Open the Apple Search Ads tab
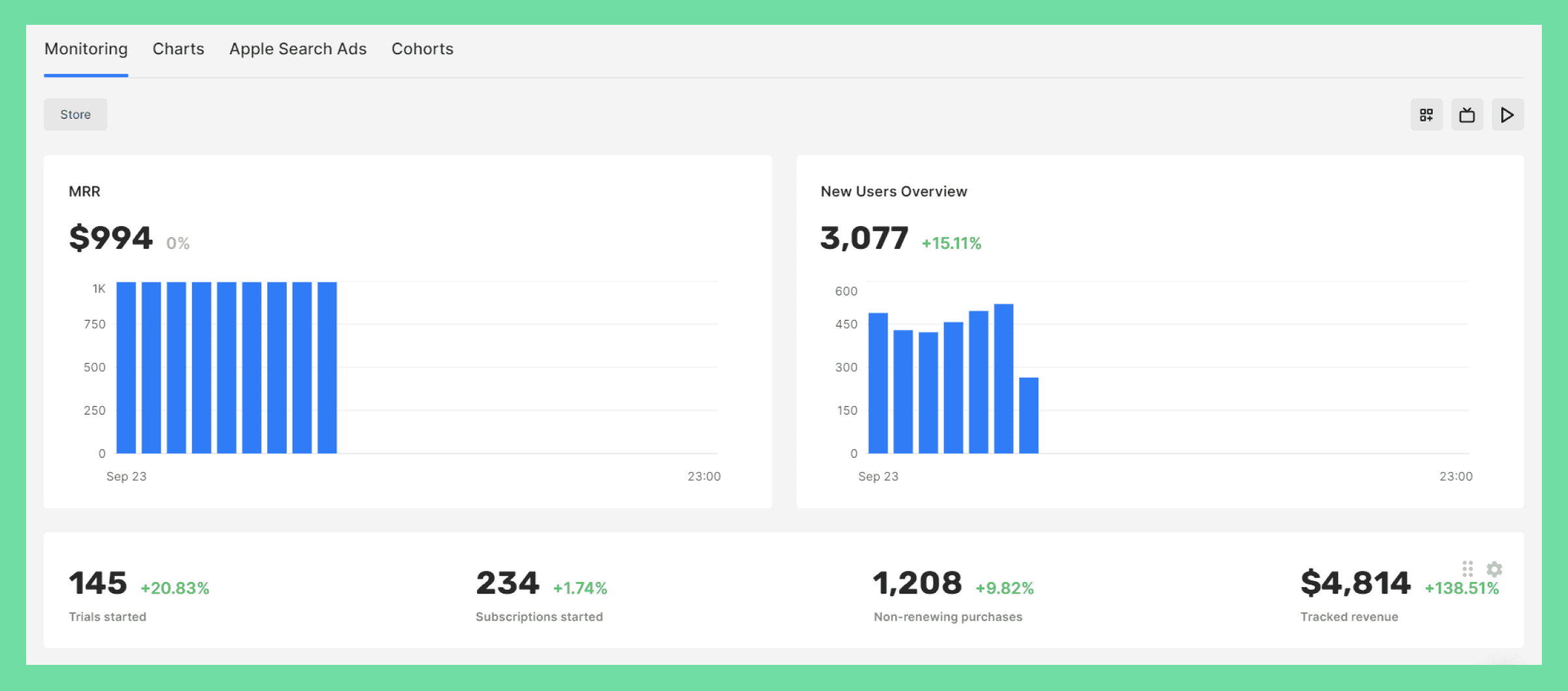The width and height of the screenshot is (1568, 691). click(x=297, y=48)
